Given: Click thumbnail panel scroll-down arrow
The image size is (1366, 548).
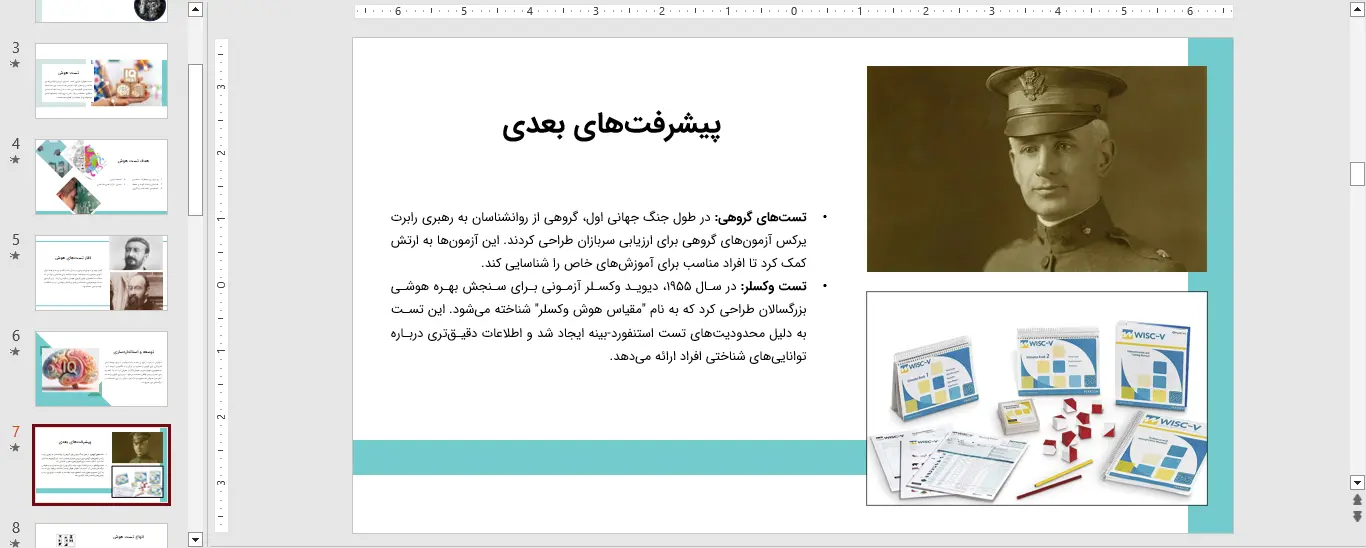Looking at the screenshot, I should tap(195, 539).
